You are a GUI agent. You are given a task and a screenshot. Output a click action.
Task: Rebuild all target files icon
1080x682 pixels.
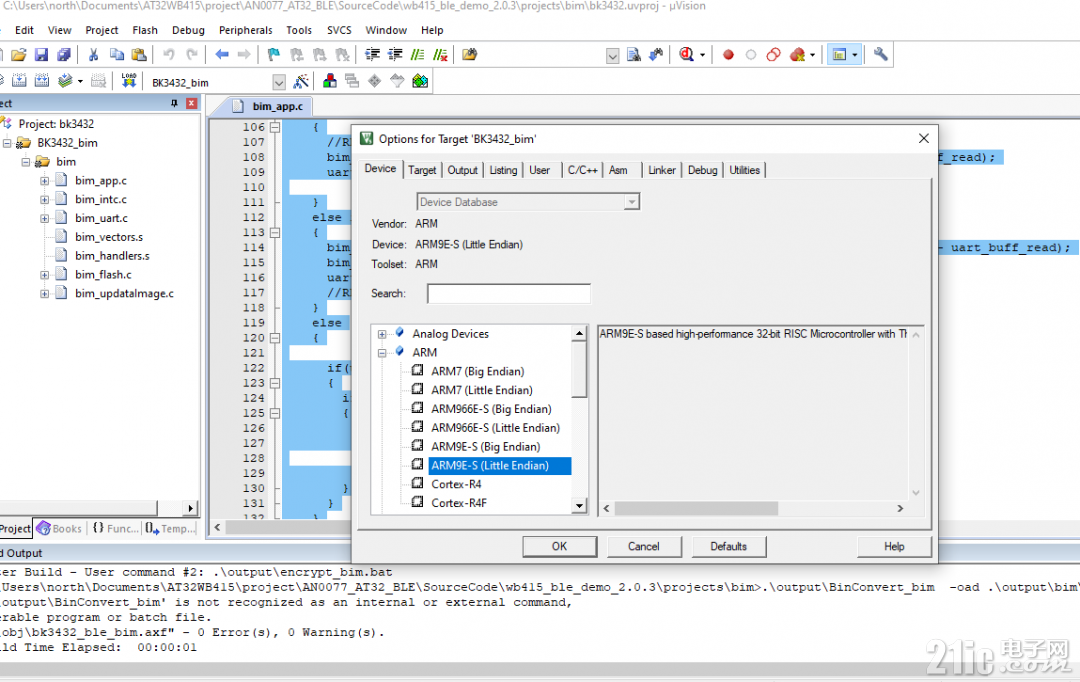tap(42, 81)
